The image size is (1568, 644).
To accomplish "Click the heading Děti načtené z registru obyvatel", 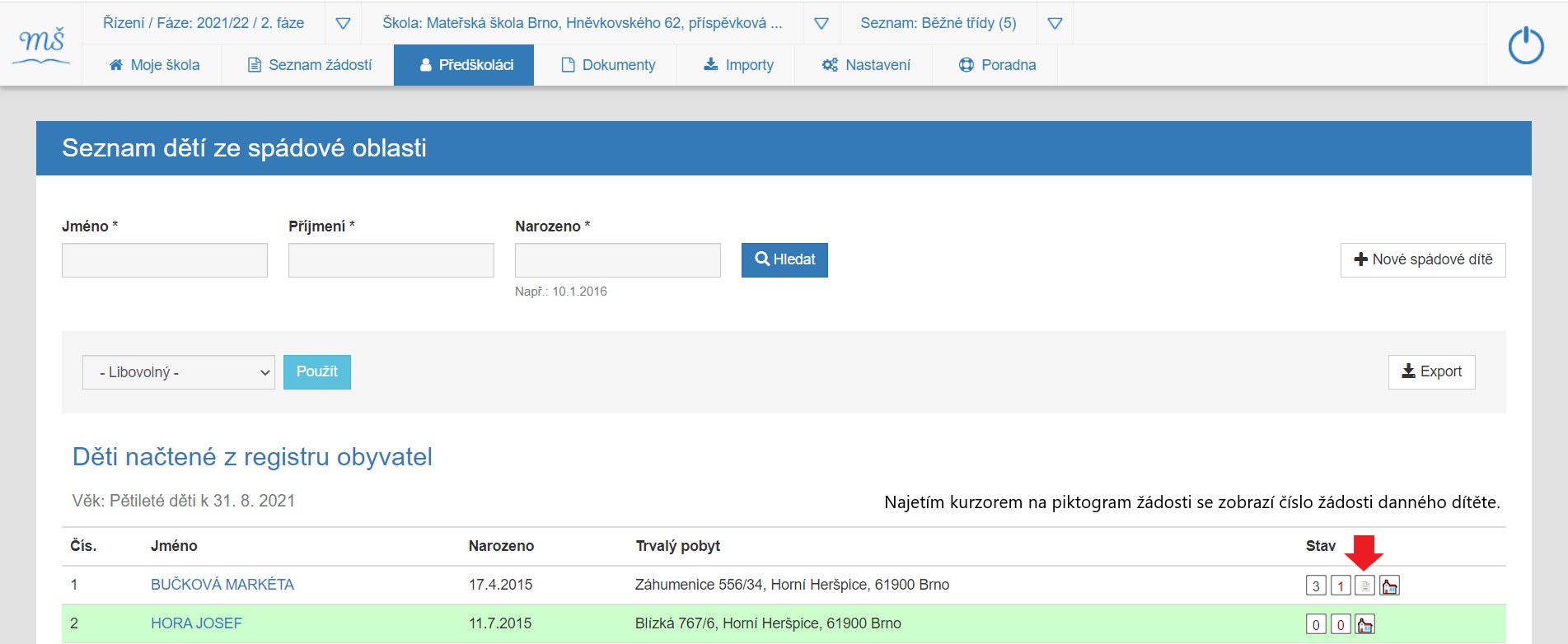I will 252,457.
